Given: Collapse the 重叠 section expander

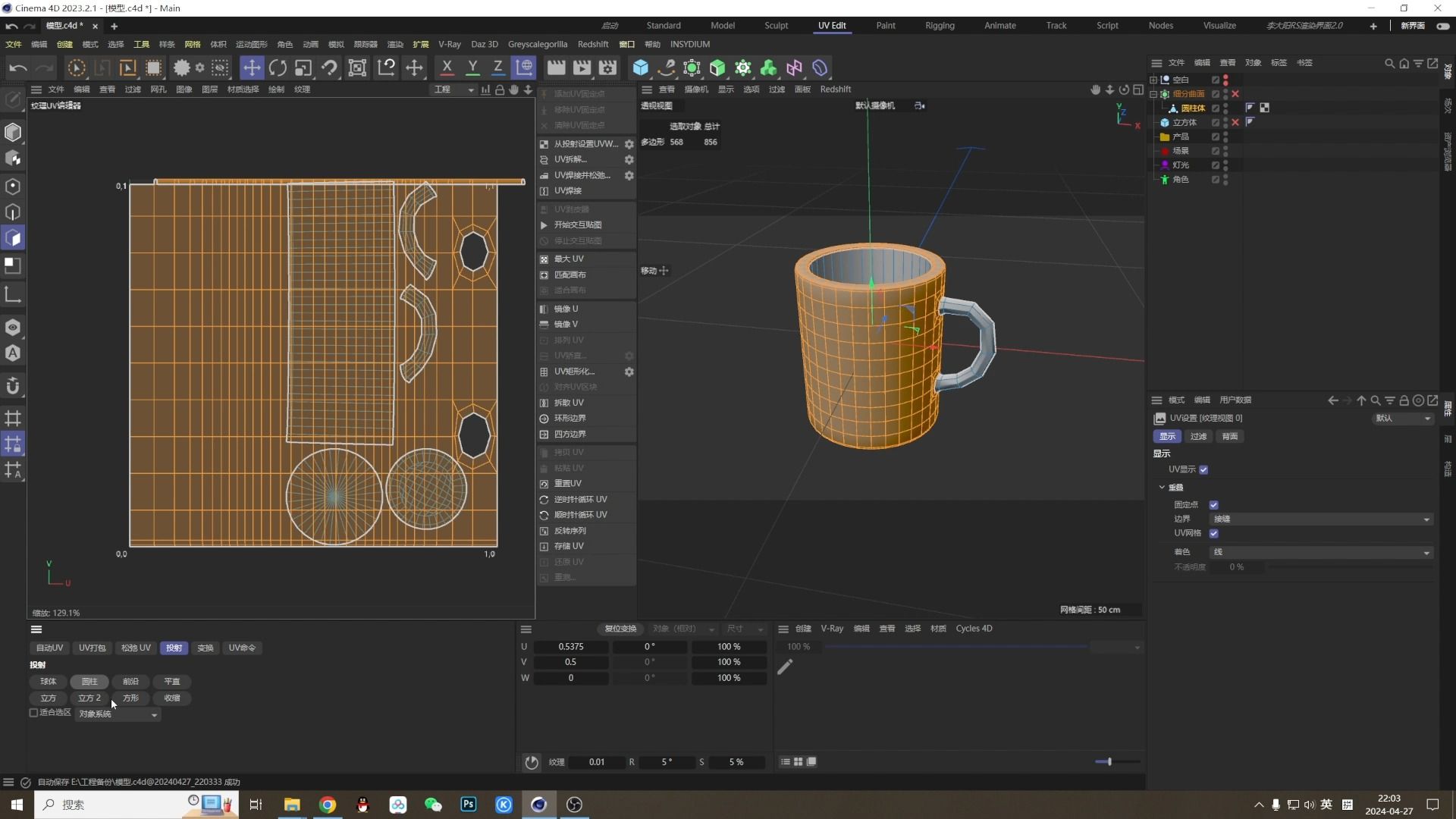Looking at the screenshot, I should [1162, 488].
